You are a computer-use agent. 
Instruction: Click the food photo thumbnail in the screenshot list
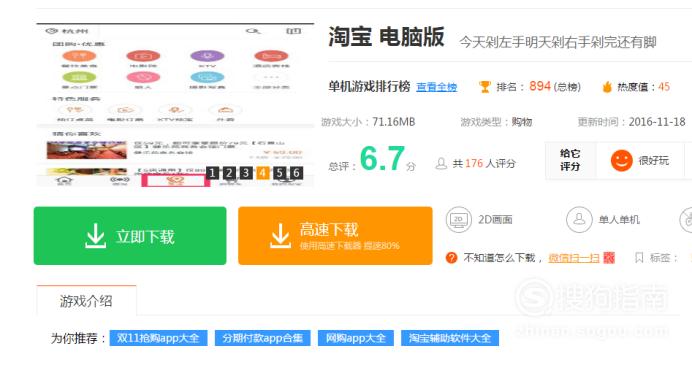pyautogui.click(x=86, y=150)
